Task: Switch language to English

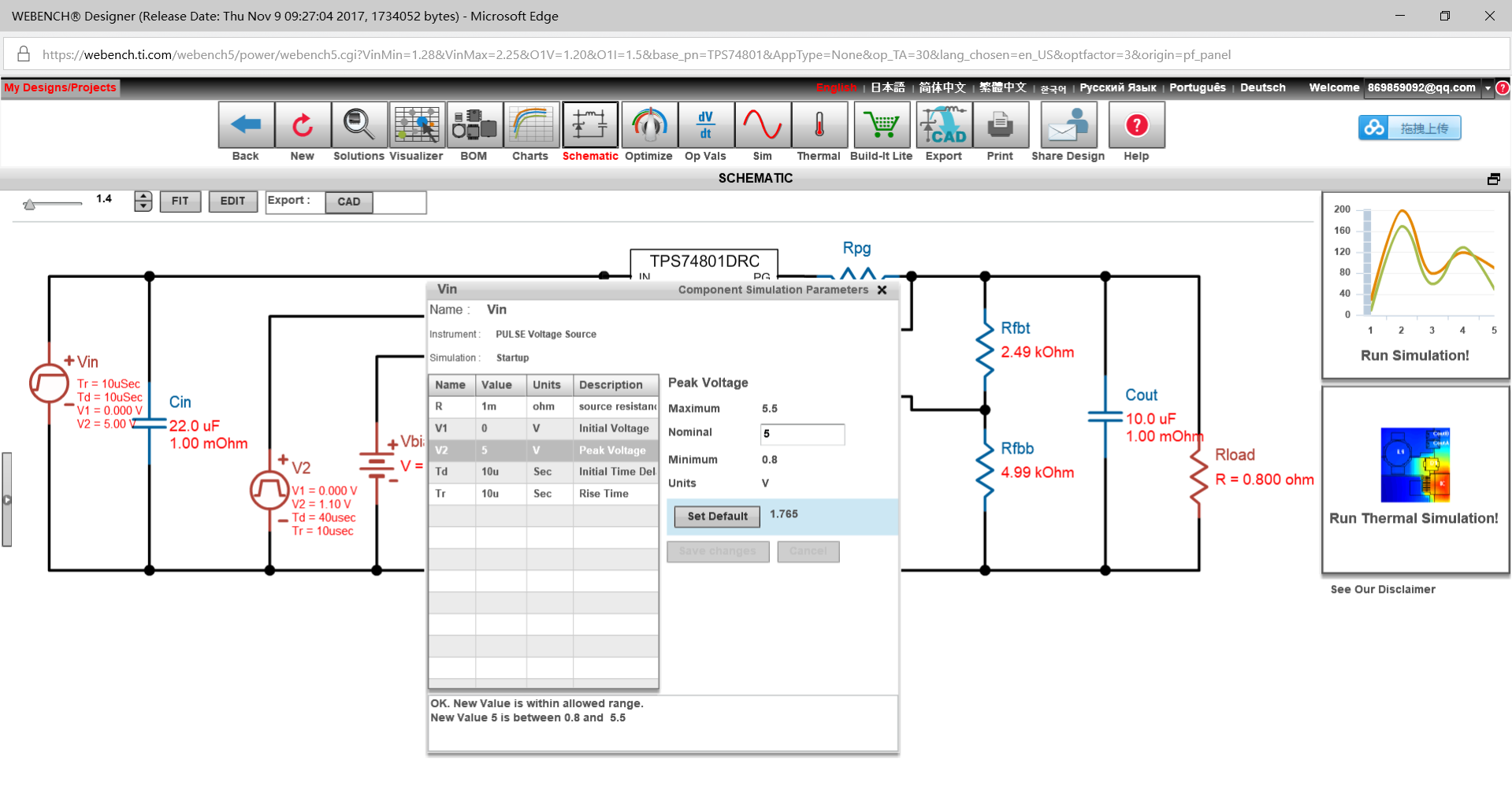Action: point(836,87)
